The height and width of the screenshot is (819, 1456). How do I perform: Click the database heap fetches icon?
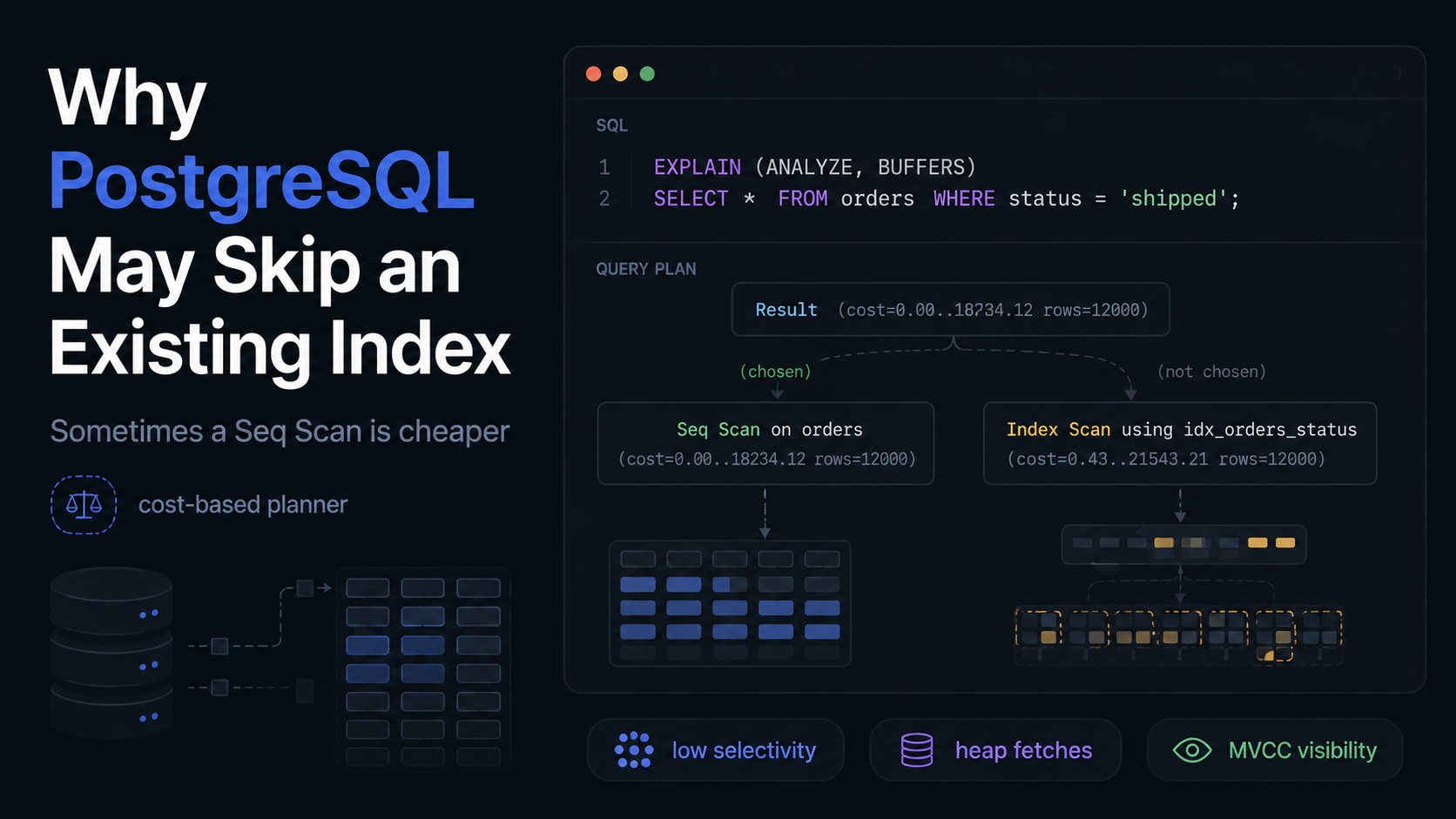tap(917, 749)
